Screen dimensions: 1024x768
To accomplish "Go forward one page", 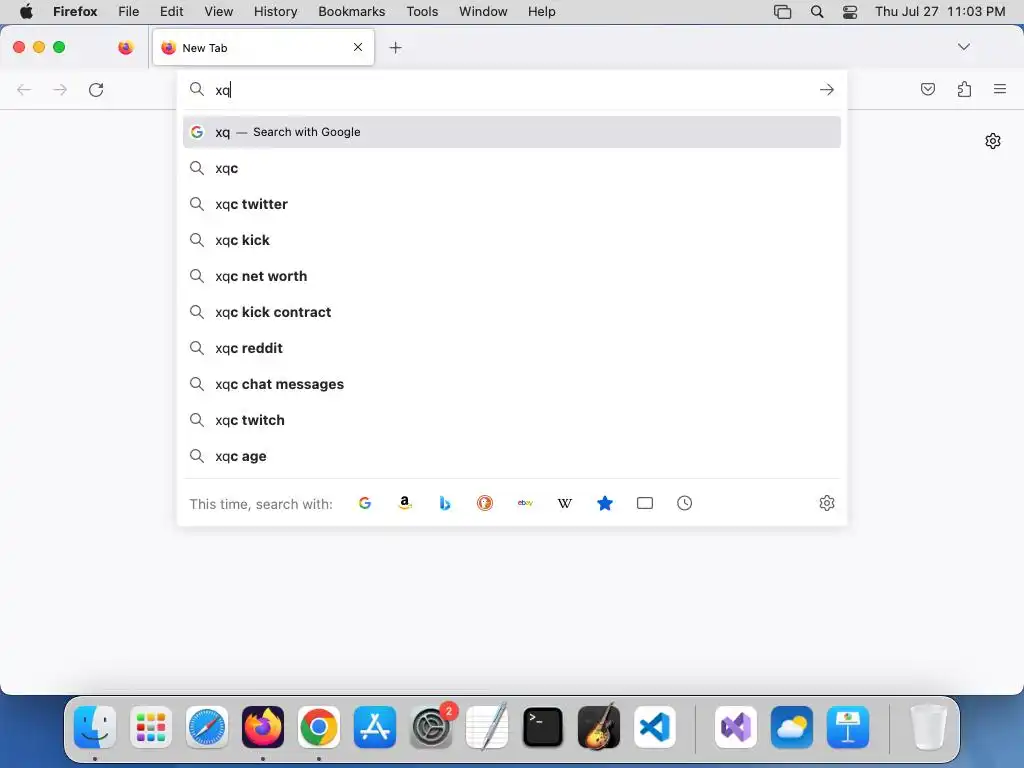I will coord(60,89).
